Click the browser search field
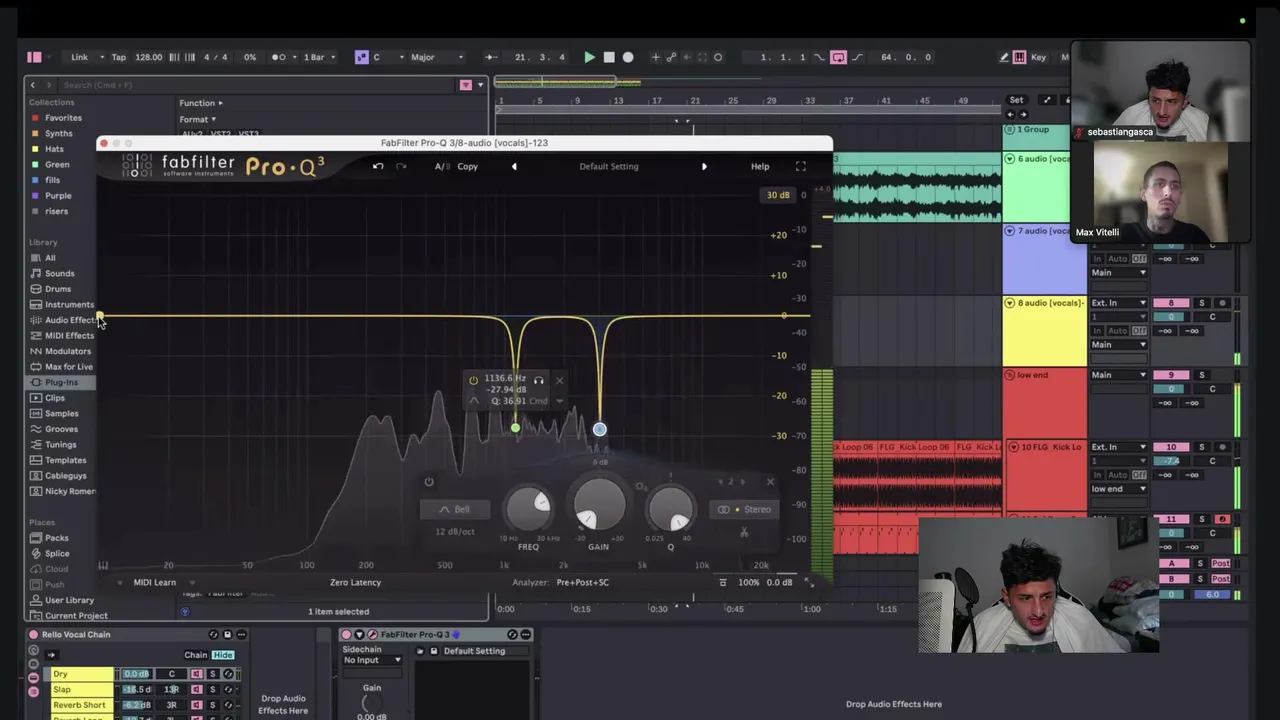 click(x=255, y=85)
